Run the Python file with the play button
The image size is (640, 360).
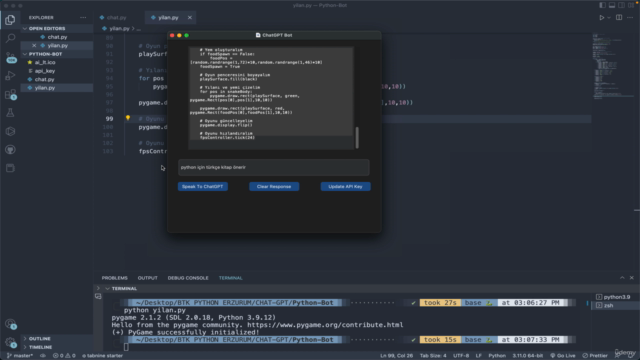tap(602, 18)
